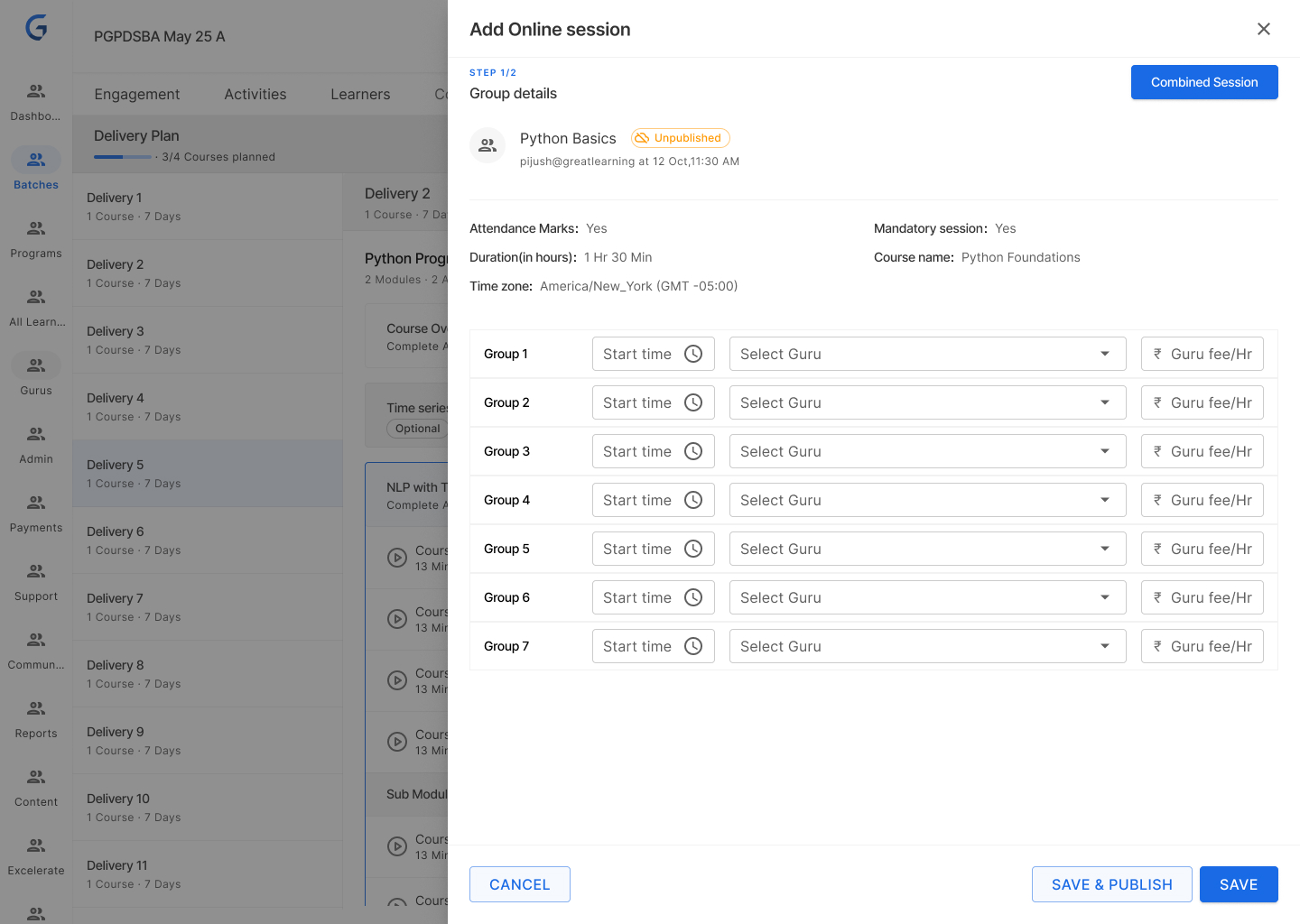Image resolution: width=1300 pixels, height=924 pixels.
Task: Open Reports sidebar icon
Action: pyautogui.click(x=36, y=708)
